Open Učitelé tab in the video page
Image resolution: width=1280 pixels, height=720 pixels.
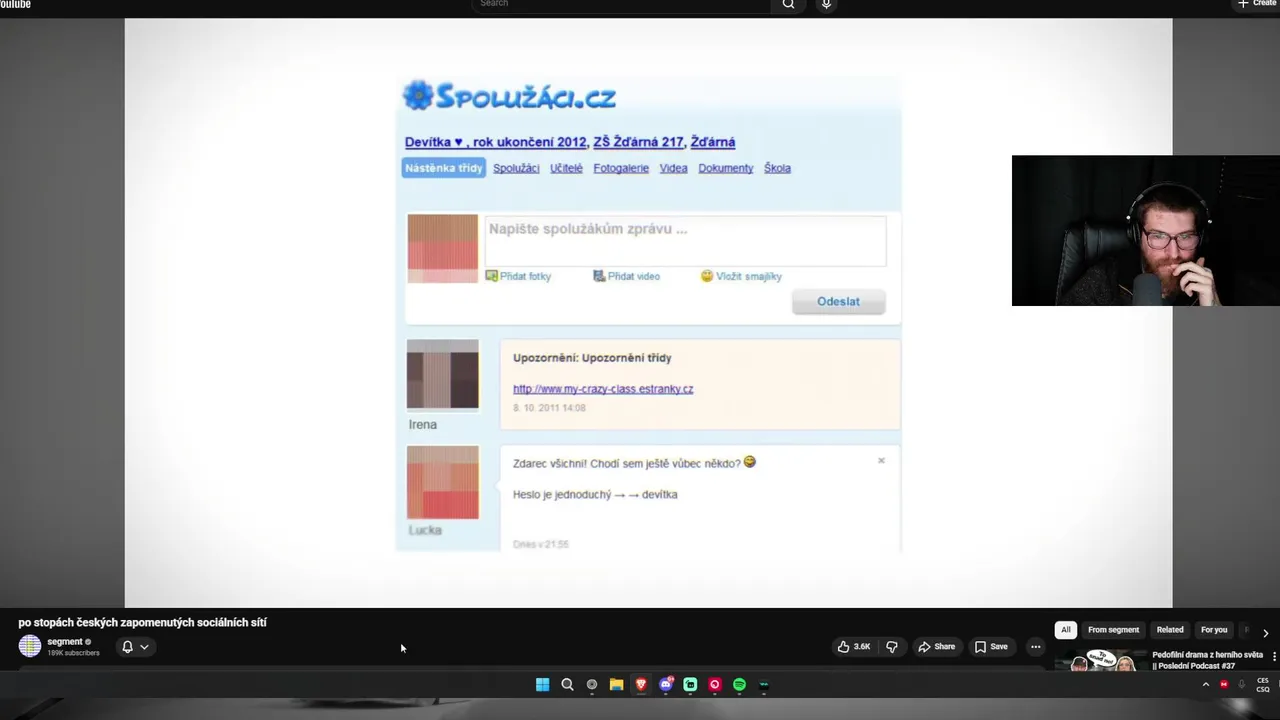[x=566, y=168]
